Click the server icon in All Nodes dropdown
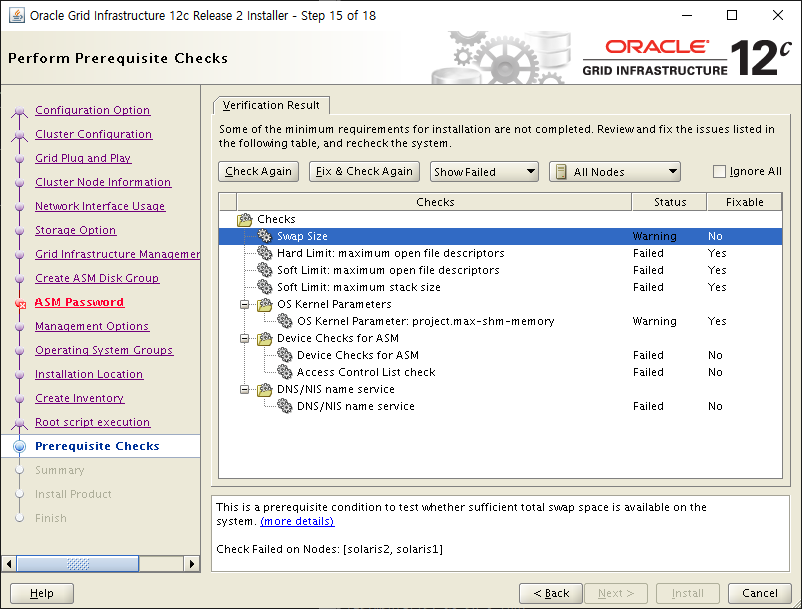Image resolution: width=802 pixels, height=609 pixels. 561,172
